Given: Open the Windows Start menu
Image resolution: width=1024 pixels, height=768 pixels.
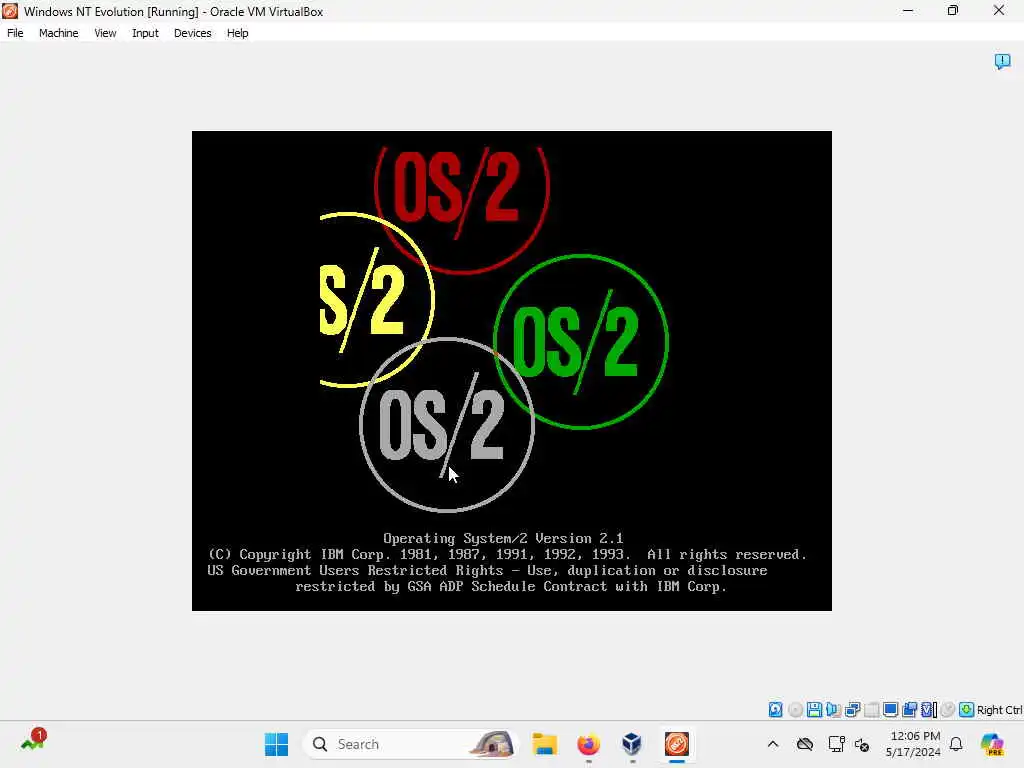Looking at the screenshot, I should [276, 744].
